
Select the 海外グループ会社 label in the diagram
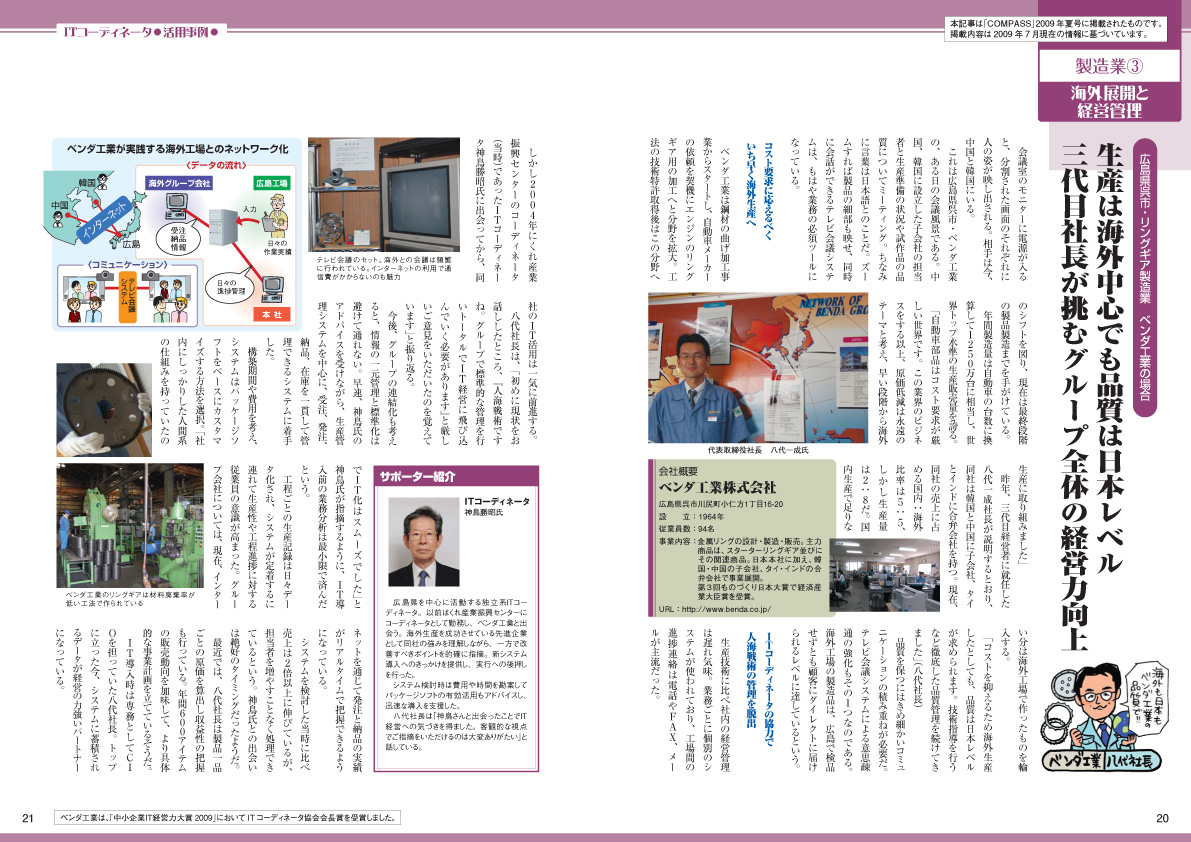(x=179, y=183)
